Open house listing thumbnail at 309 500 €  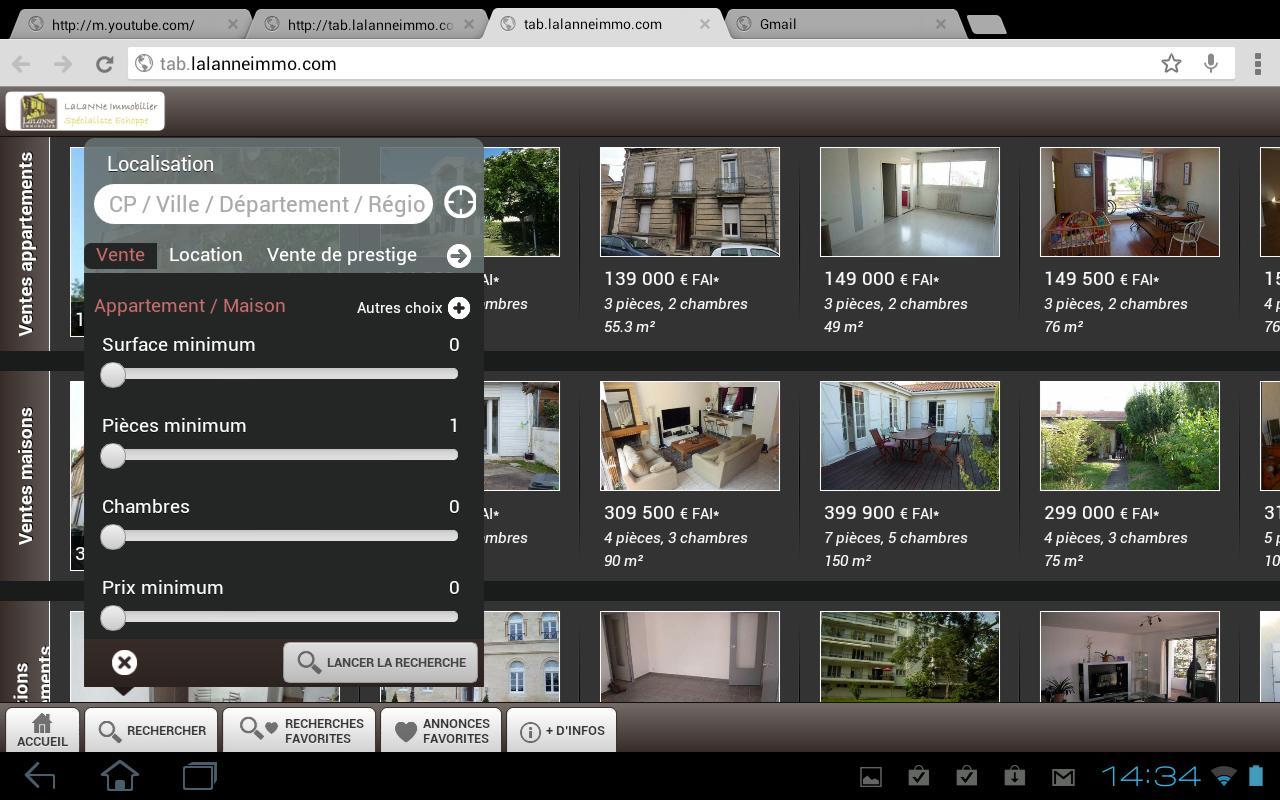tap(690, 436)
